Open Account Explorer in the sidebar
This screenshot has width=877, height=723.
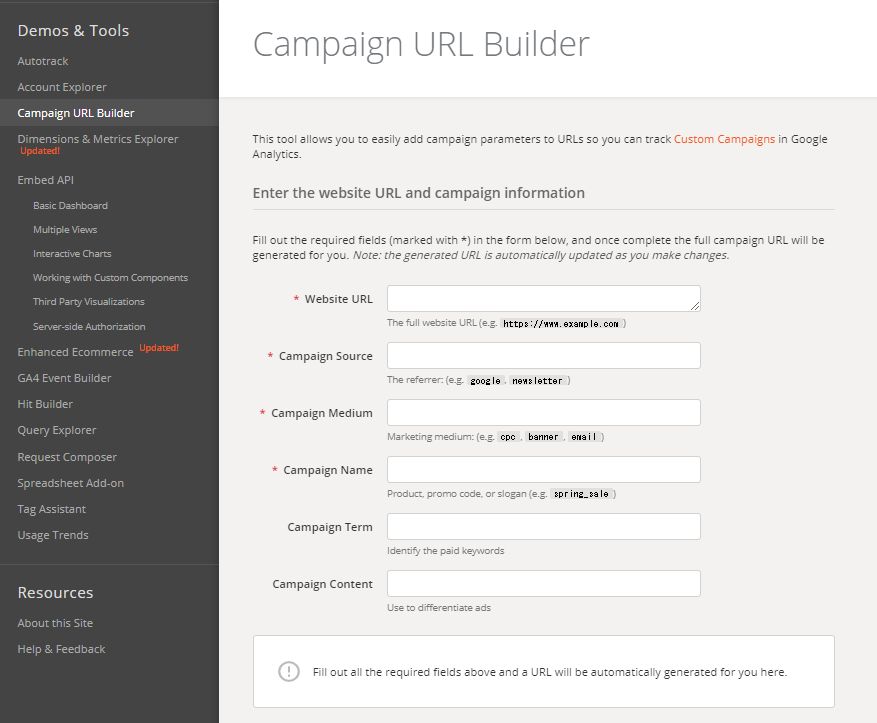(62, 87)
